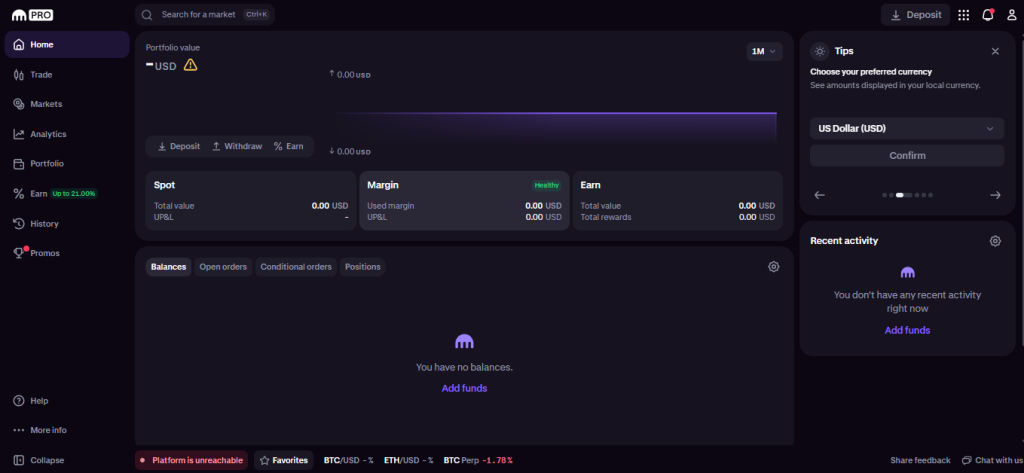Open the Earn summary card
1024x473 pixels.
point(678,201)
